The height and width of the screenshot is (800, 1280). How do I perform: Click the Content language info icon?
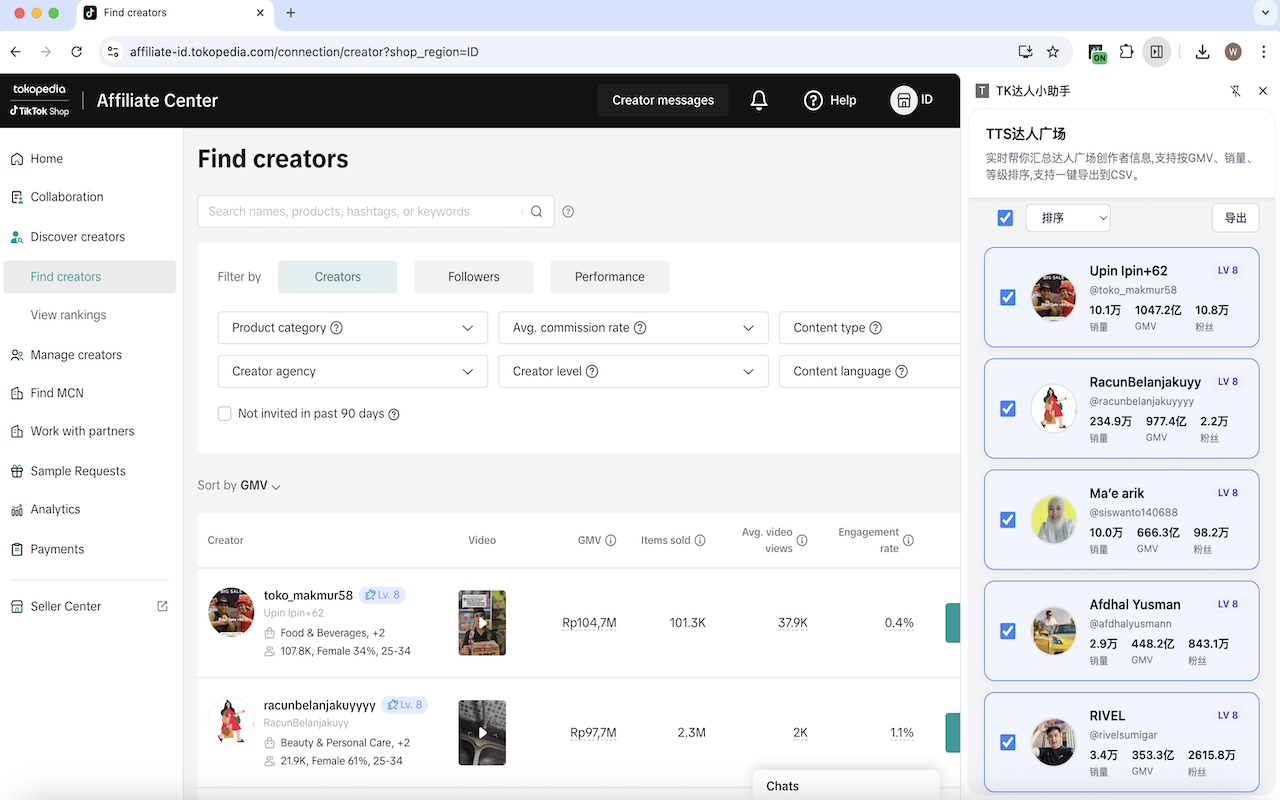[902, 371]
